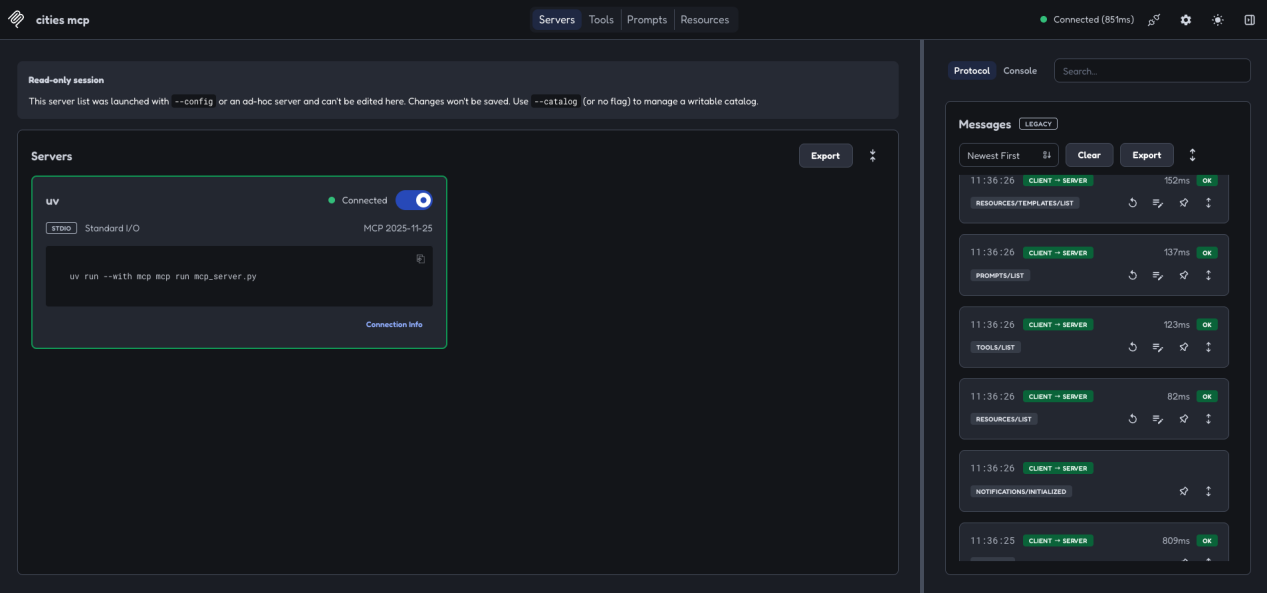
Task: Export the messages log
Action: [1147, 155]
